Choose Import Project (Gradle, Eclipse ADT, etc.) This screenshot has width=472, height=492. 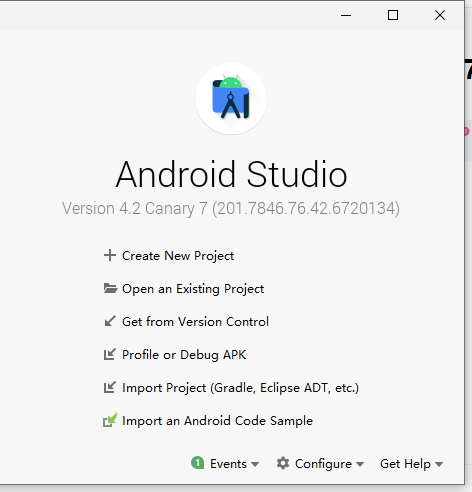(240, 388)
